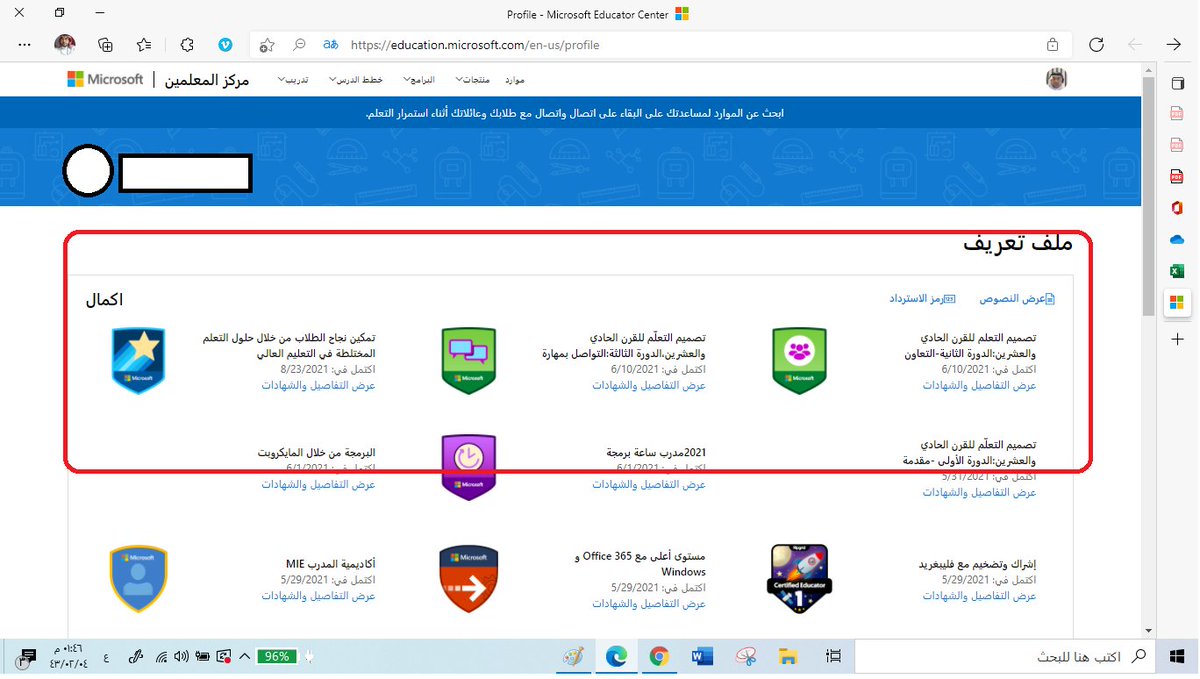The width and height of the screenshot is (1200, 679).
Task: Click the blue star badge
Action: tap(138, 360)
